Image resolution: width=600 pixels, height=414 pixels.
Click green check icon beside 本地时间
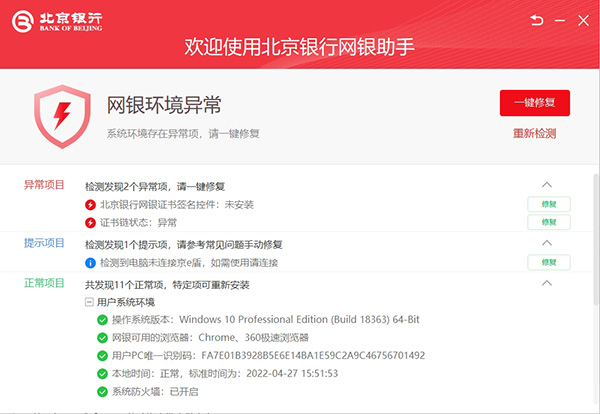tap(102, 373)
